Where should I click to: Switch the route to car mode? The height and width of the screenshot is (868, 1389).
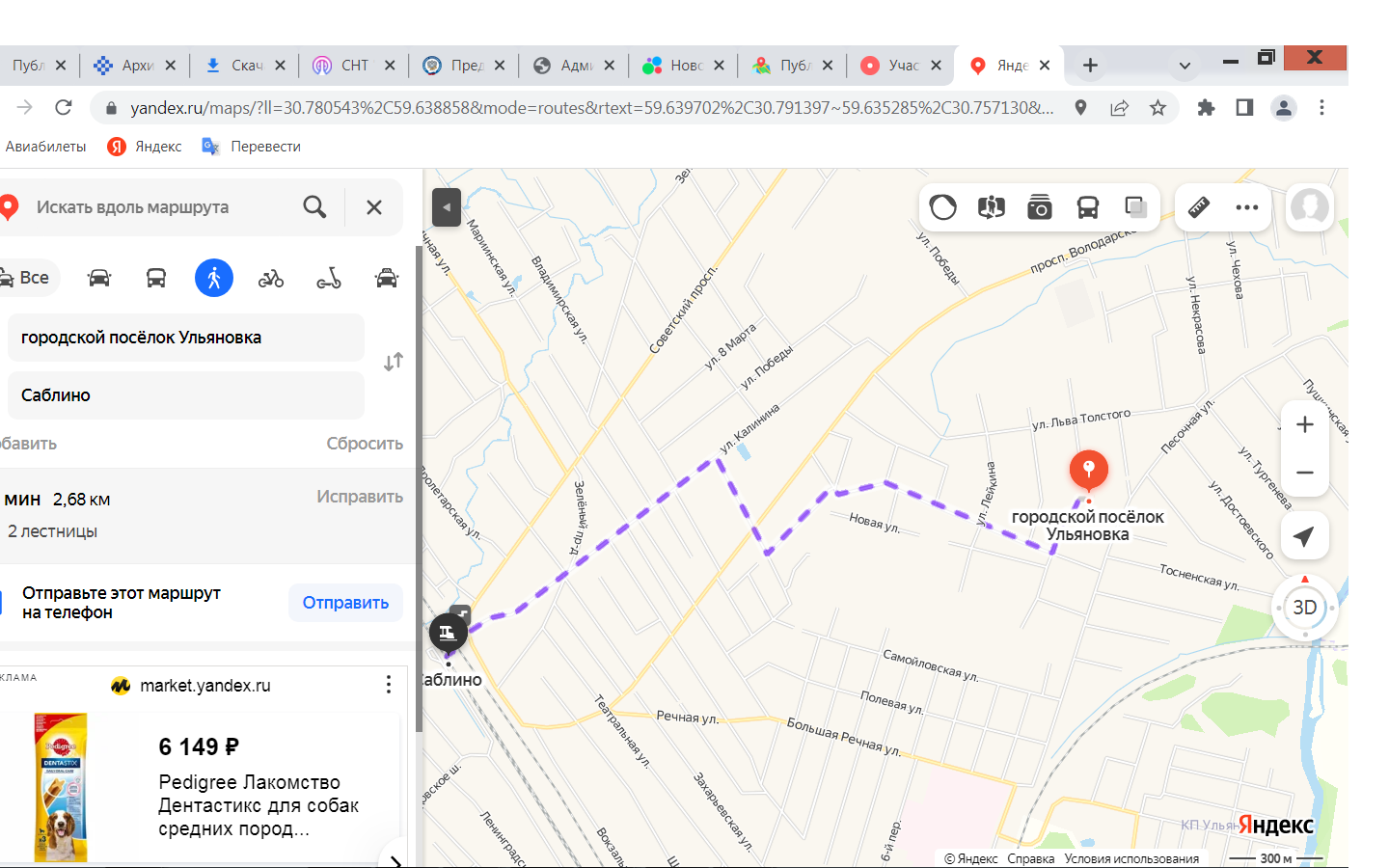click(x=99, y=278)
